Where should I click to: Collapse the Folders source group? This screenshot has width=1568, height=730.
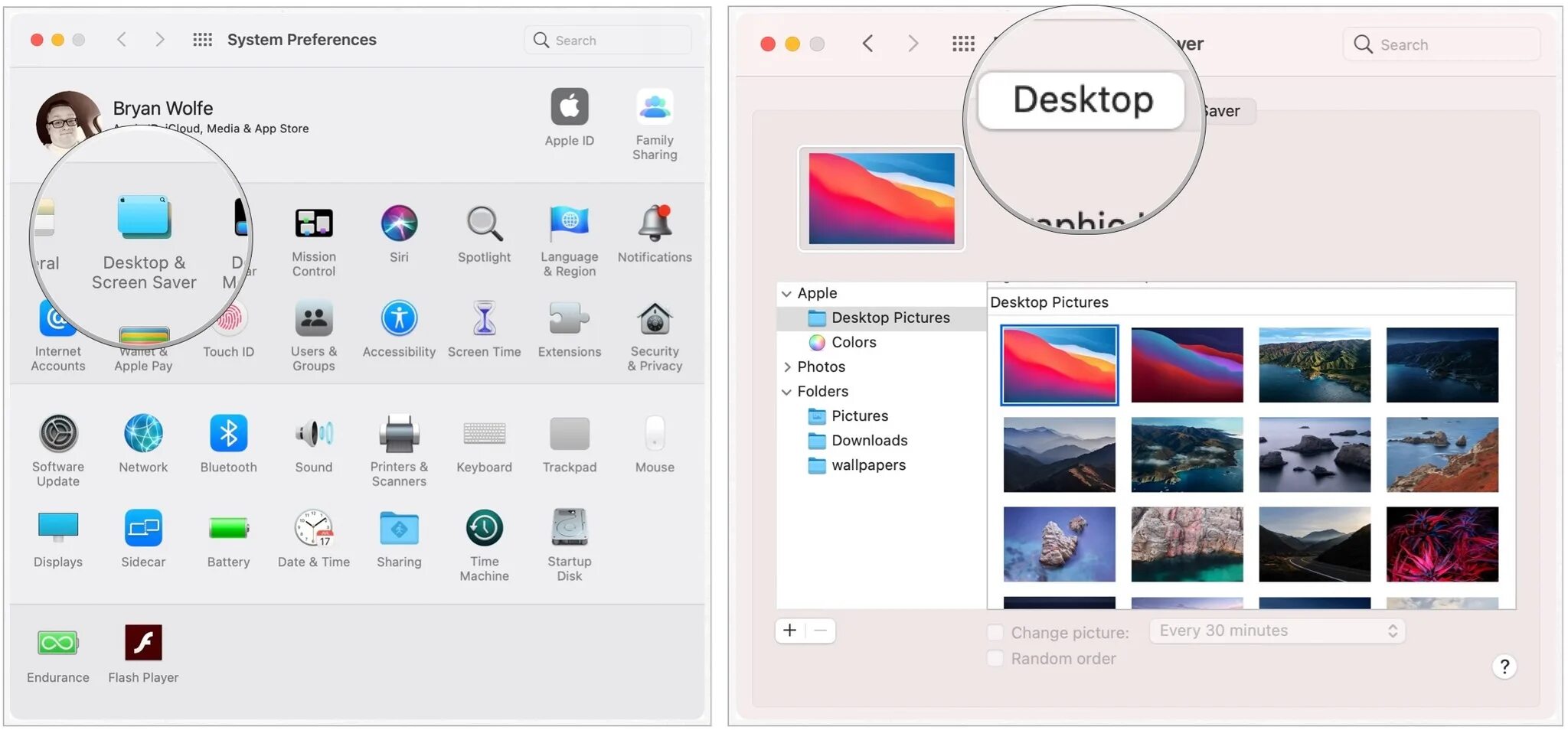pos(786,391)
